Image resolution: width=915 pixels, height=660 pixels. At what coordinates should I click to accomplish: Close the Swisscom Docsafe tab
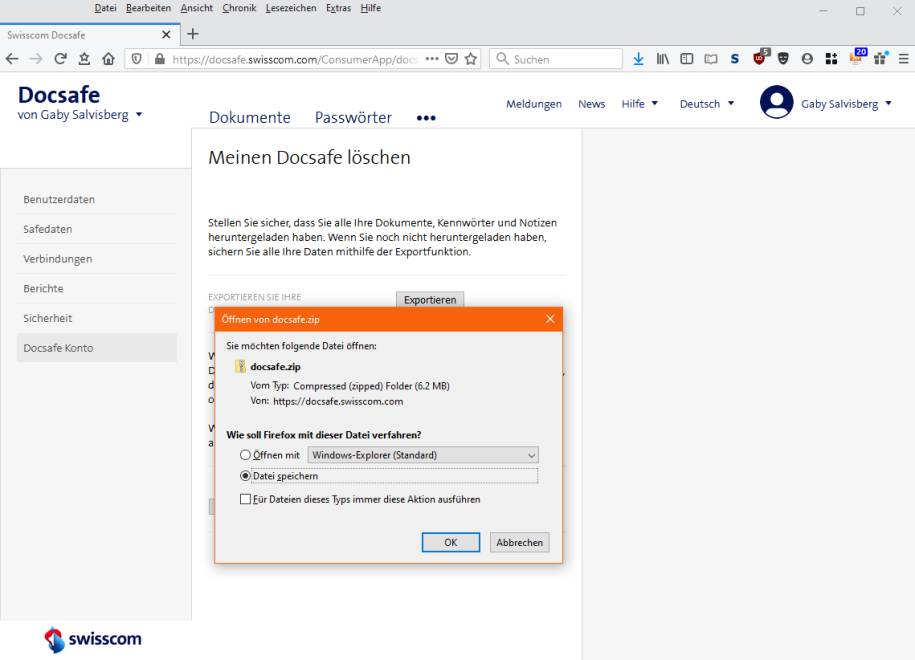(166, 34)
